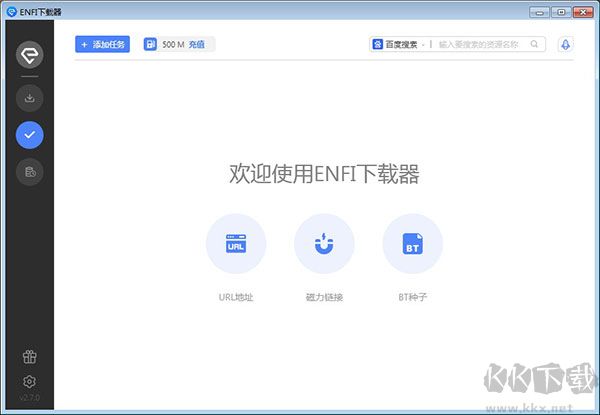Click the Baidu paw icon
This screenshot has width=600, height=415.
[378, 44]
